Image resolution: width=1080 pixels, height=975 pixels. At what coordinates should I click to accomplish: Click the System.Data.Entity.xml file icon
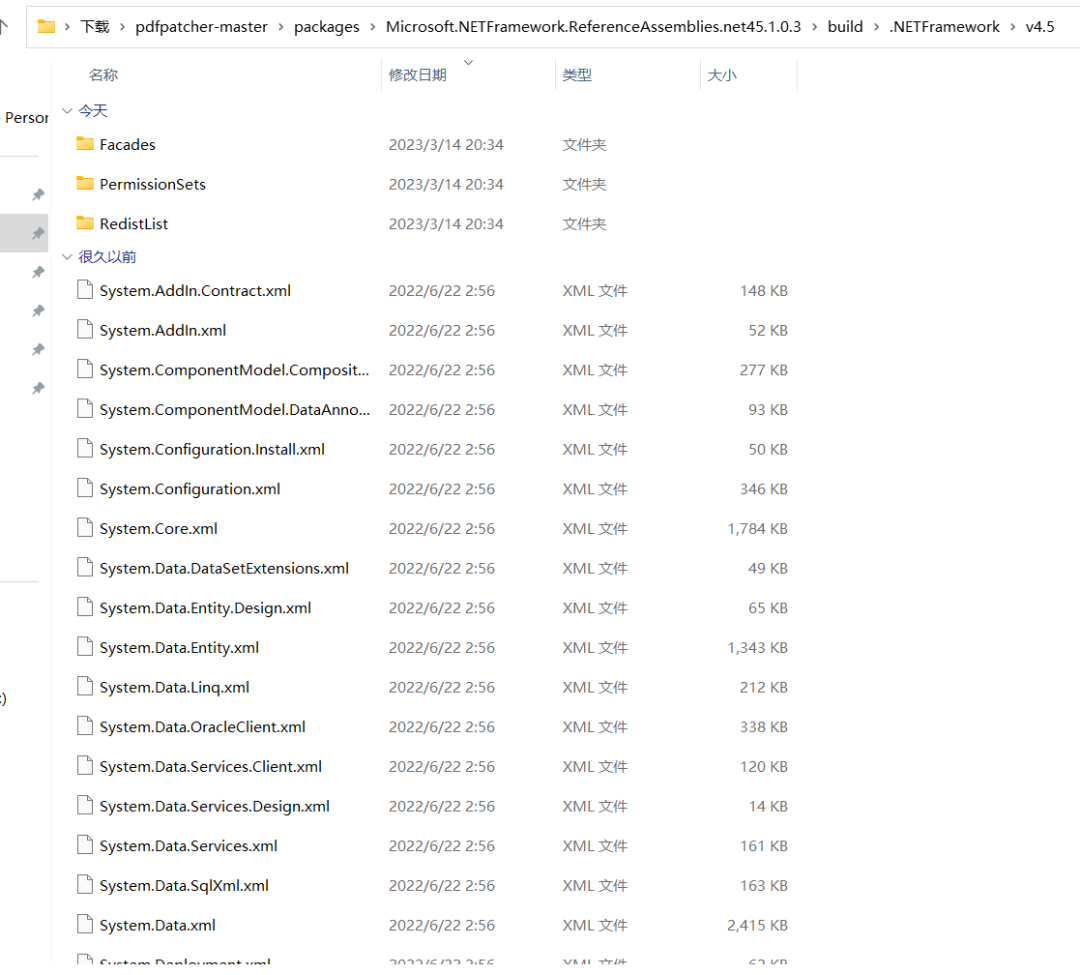click(x=85, y=647)
